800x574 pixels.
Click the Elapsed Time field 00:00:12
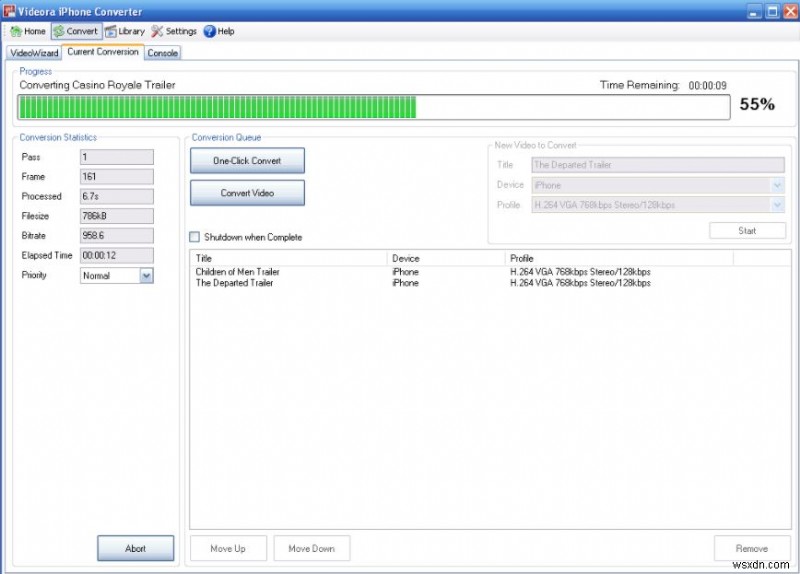117,255
